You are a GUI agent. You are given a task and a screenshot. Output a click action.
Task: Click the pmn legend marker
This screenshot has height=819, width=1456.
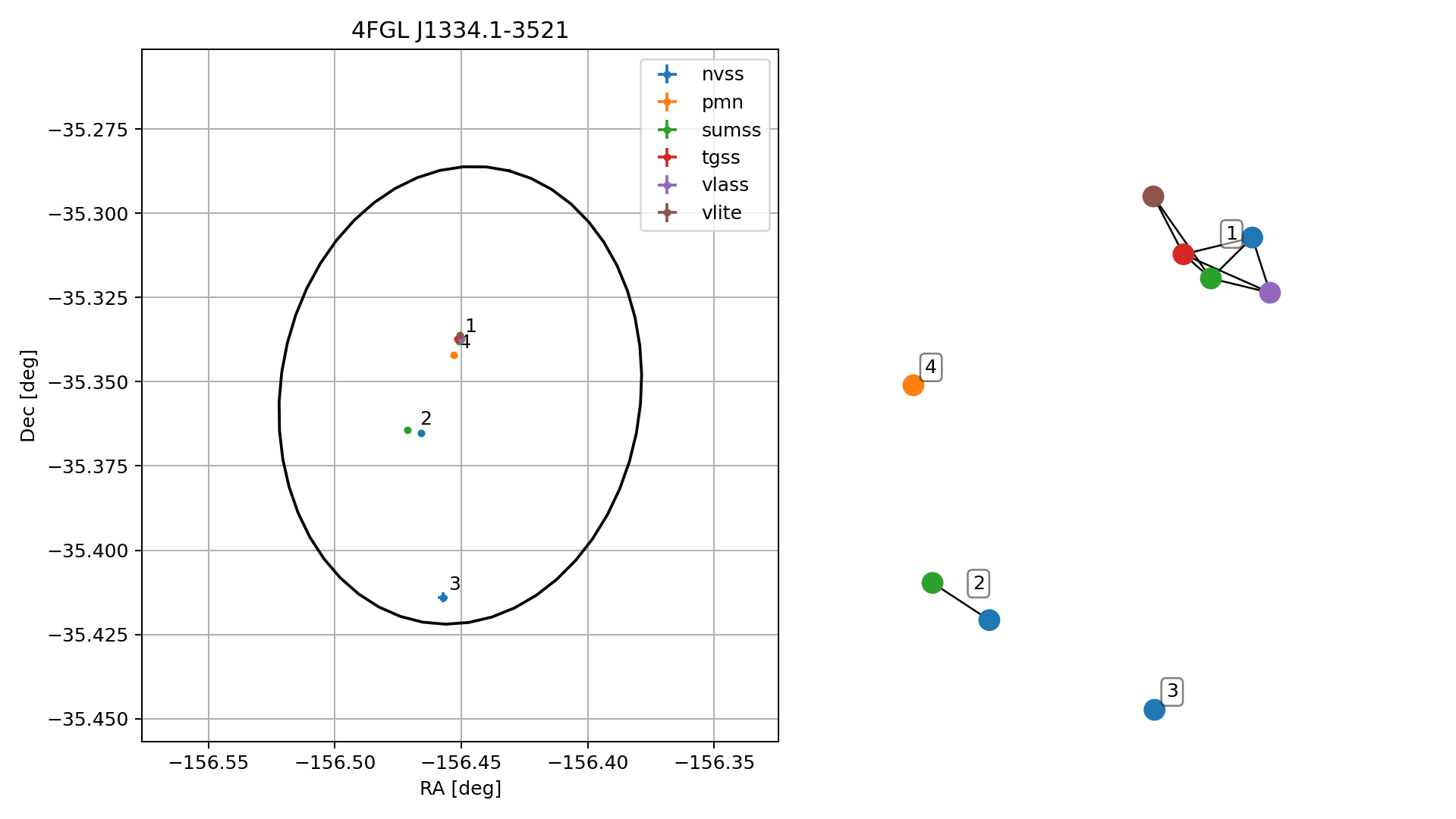click(667, 102)
